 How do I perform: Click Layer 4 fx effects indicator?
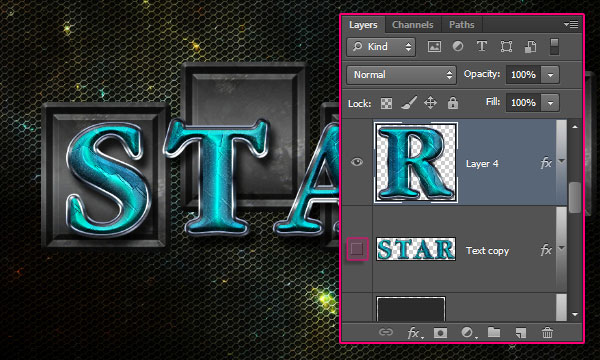click(x=546, y=163)
